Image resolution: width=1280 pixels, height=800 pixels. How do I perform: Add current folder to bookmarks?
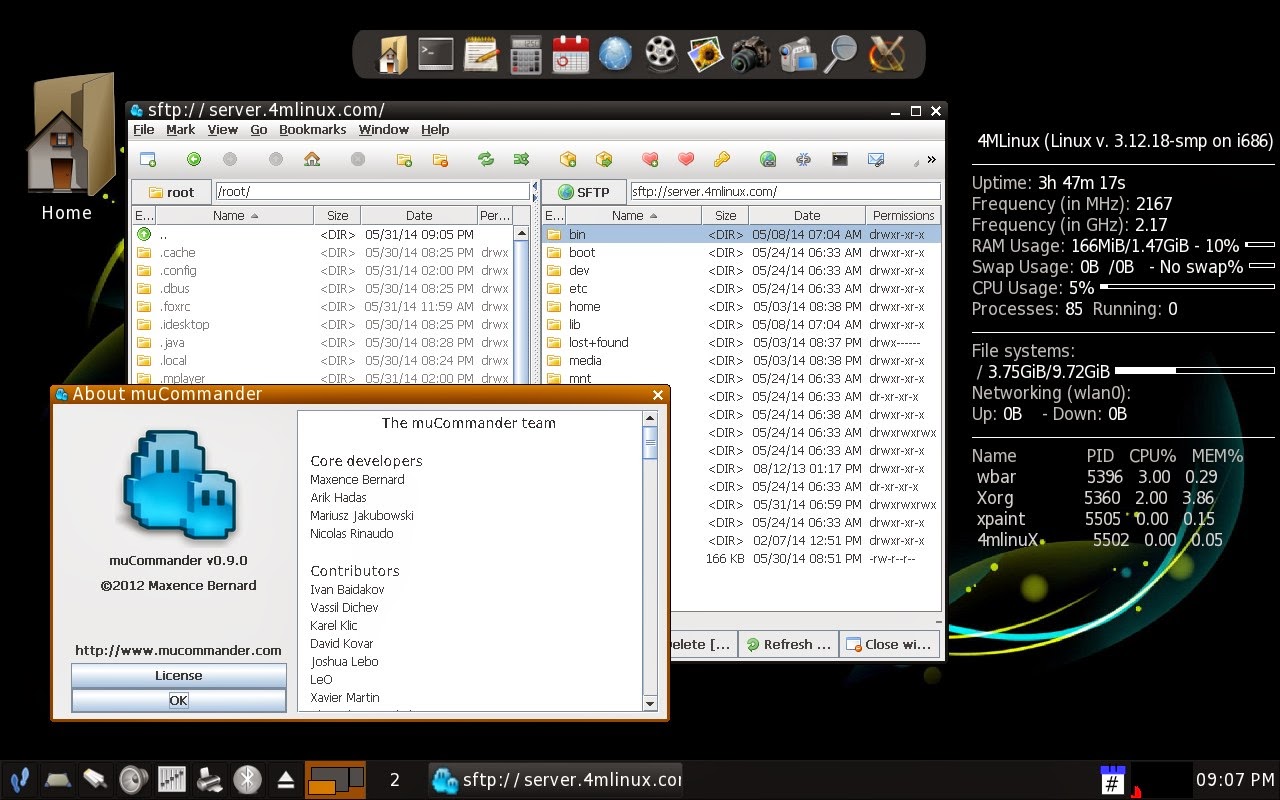point(650,159)
